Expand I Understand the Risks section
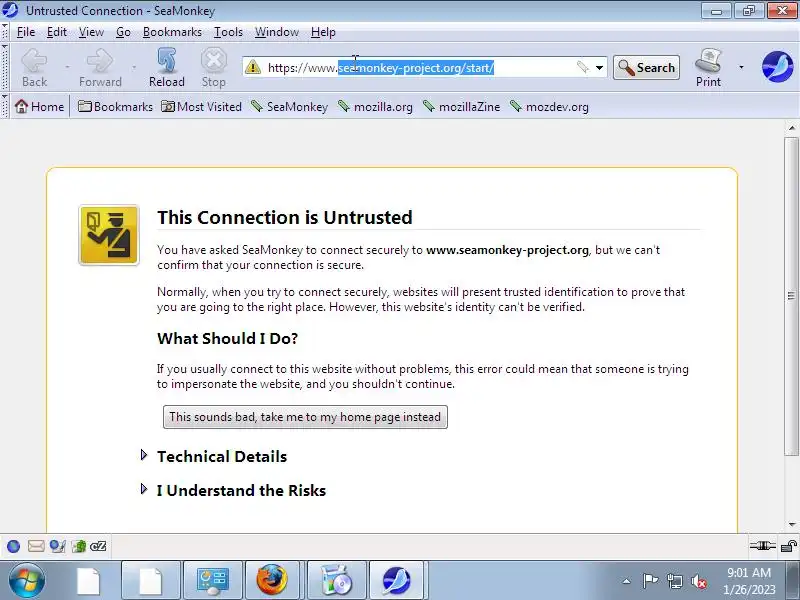The height and width of the screenshot is (600, 800). 241,490
